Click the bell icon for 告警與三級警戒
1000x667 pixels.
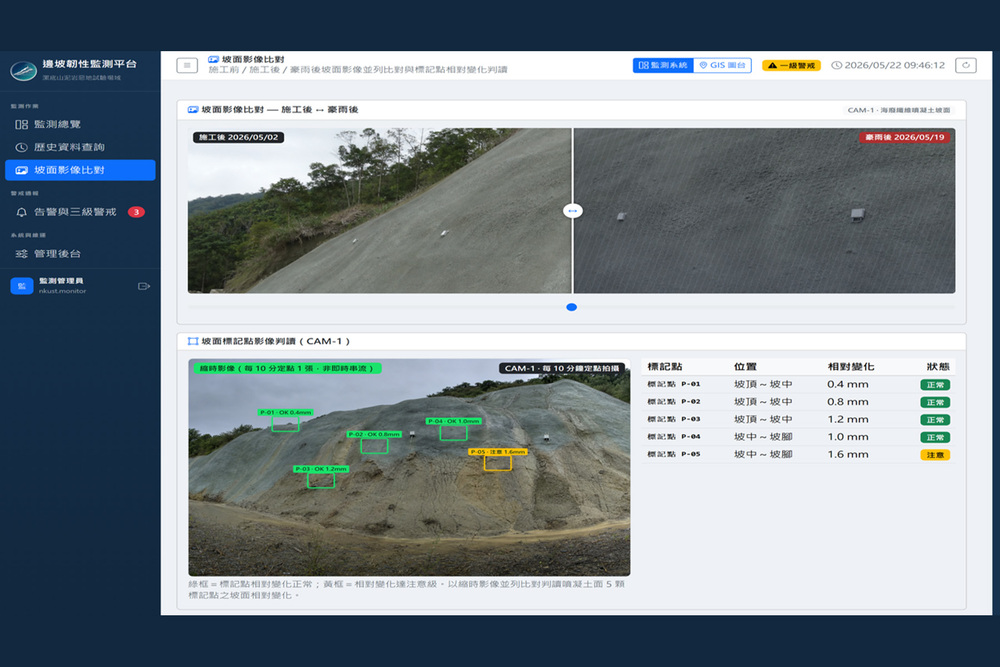(22, 212)
